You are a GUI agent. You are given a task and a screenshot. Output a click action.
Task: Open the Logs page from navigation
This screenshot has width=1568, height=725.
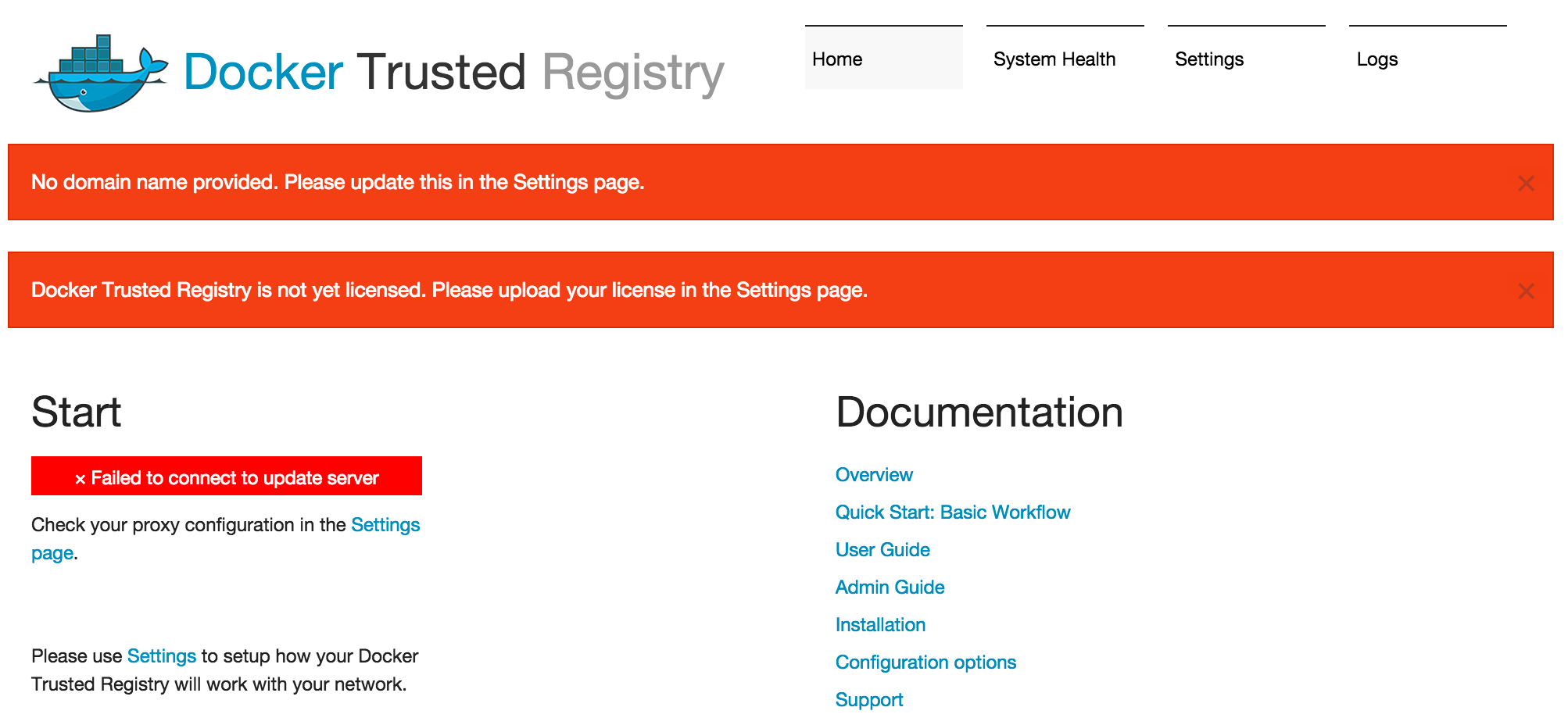tap(1378, 59)
